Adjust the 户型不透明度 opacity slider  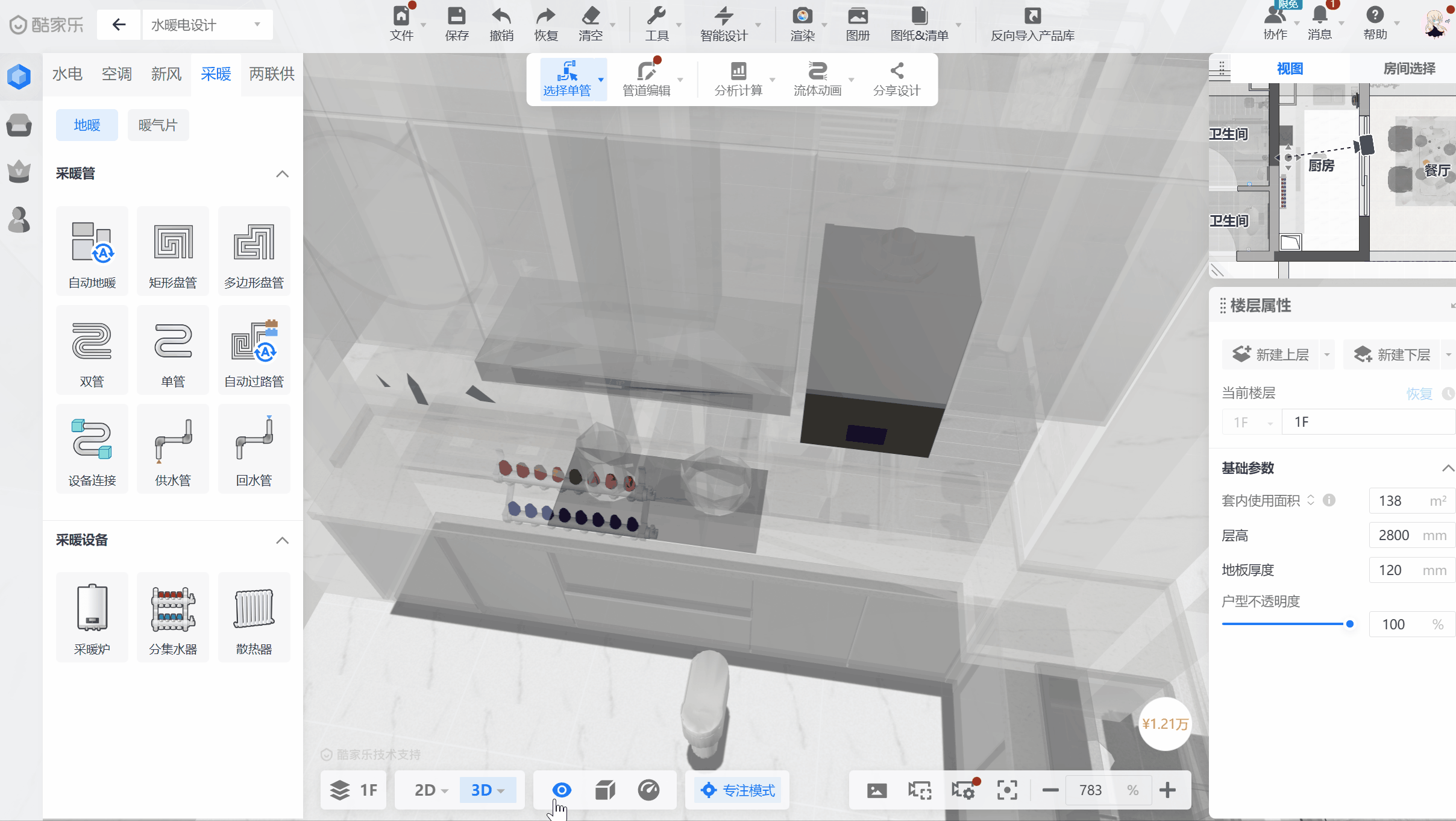(1349, 624)
